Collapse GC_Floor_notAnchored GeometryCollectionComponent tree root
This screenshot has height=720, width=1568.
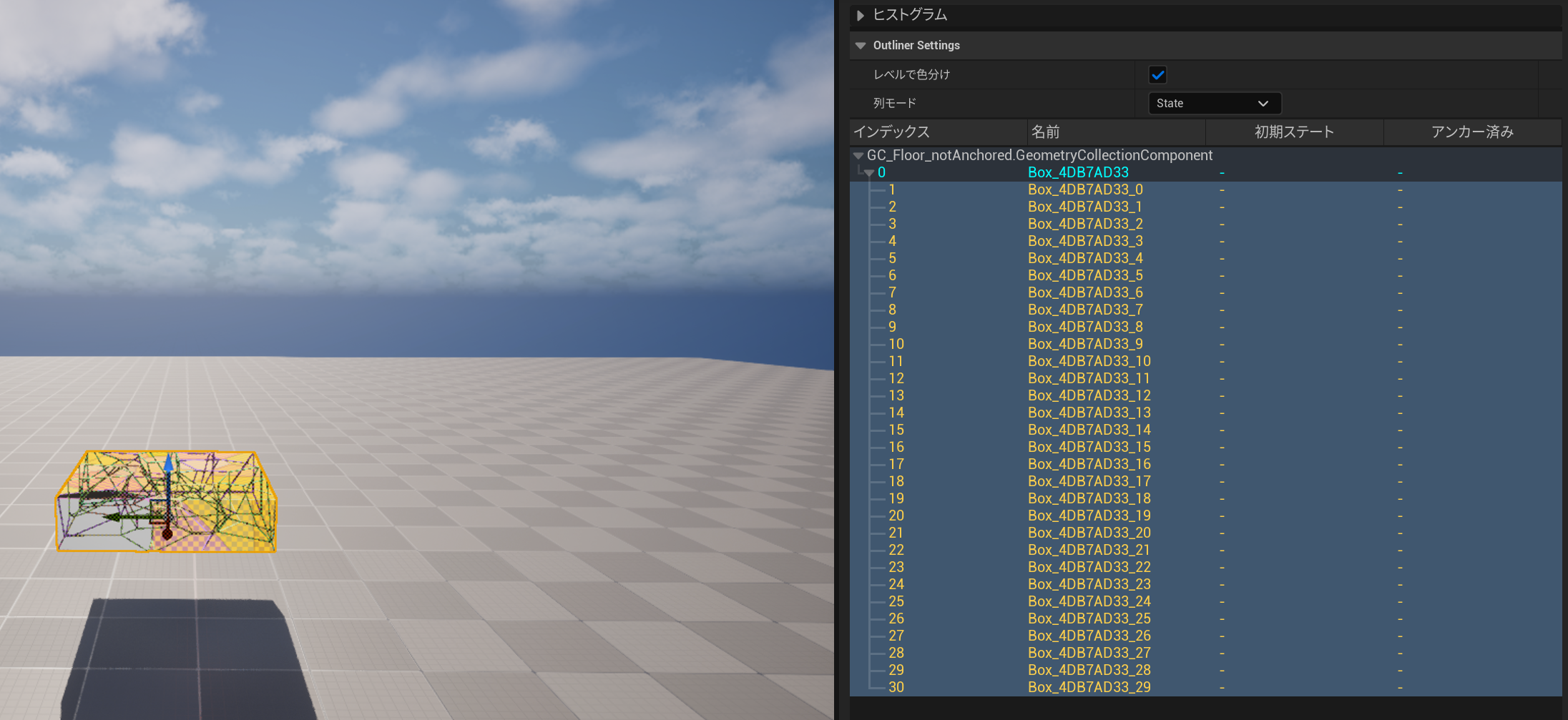click(x=858, y=156)
